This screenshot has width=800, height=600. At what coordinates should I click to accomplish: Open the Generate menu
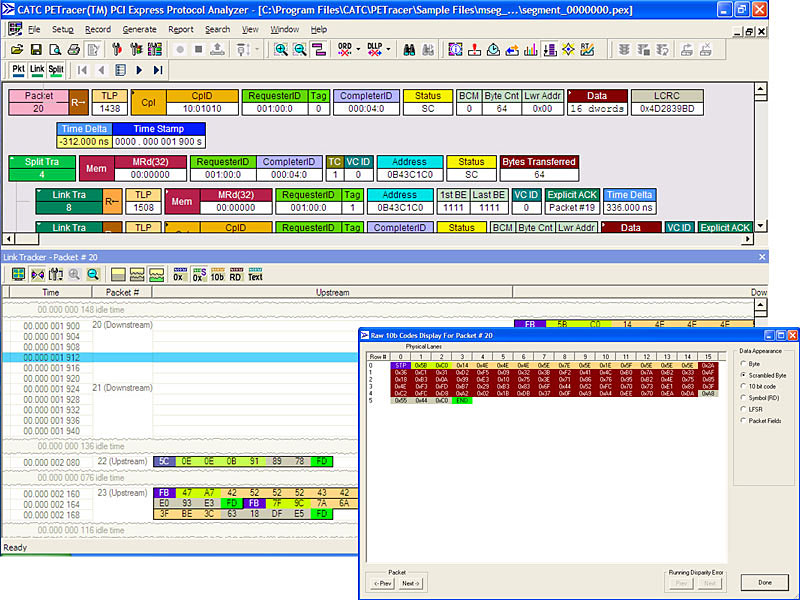(139, 29)
